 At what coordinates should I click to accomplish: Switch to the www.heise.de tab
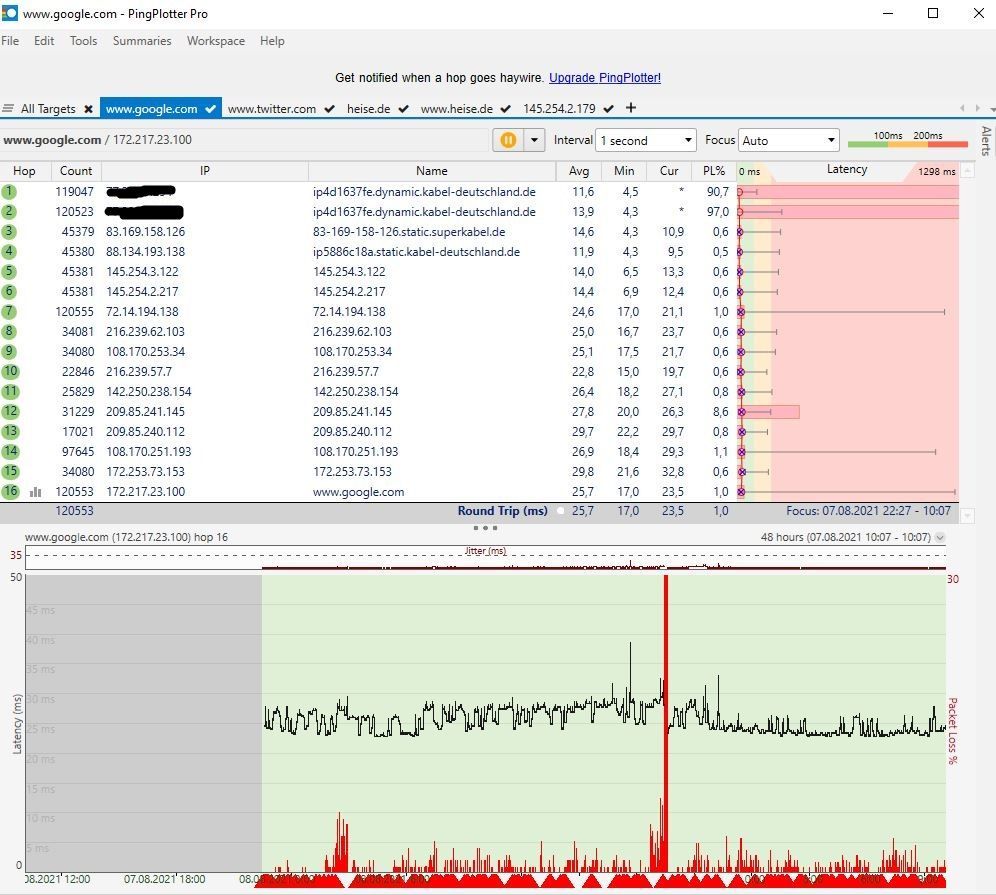click(456, 109)
